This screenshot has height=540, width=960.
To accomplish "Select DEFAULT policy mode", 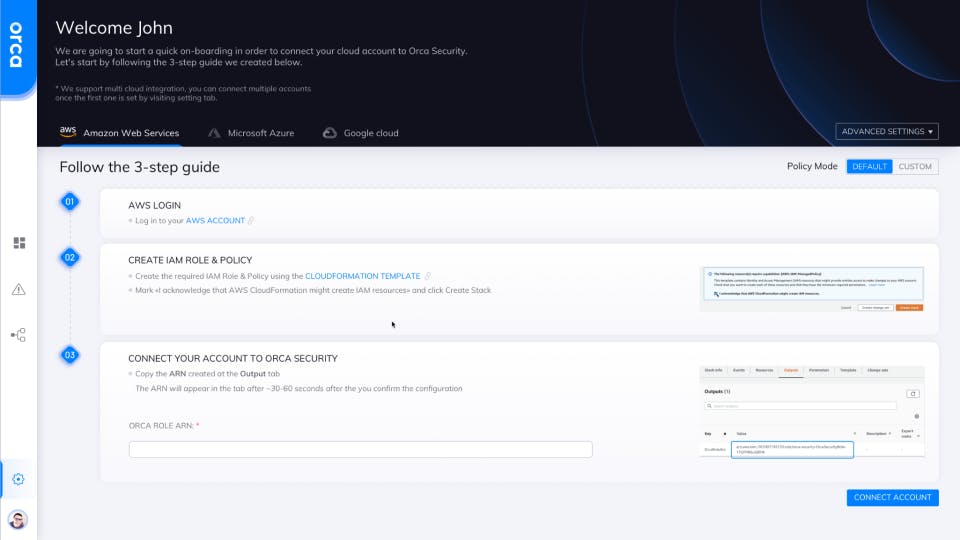I will click(x=869, y=167).
